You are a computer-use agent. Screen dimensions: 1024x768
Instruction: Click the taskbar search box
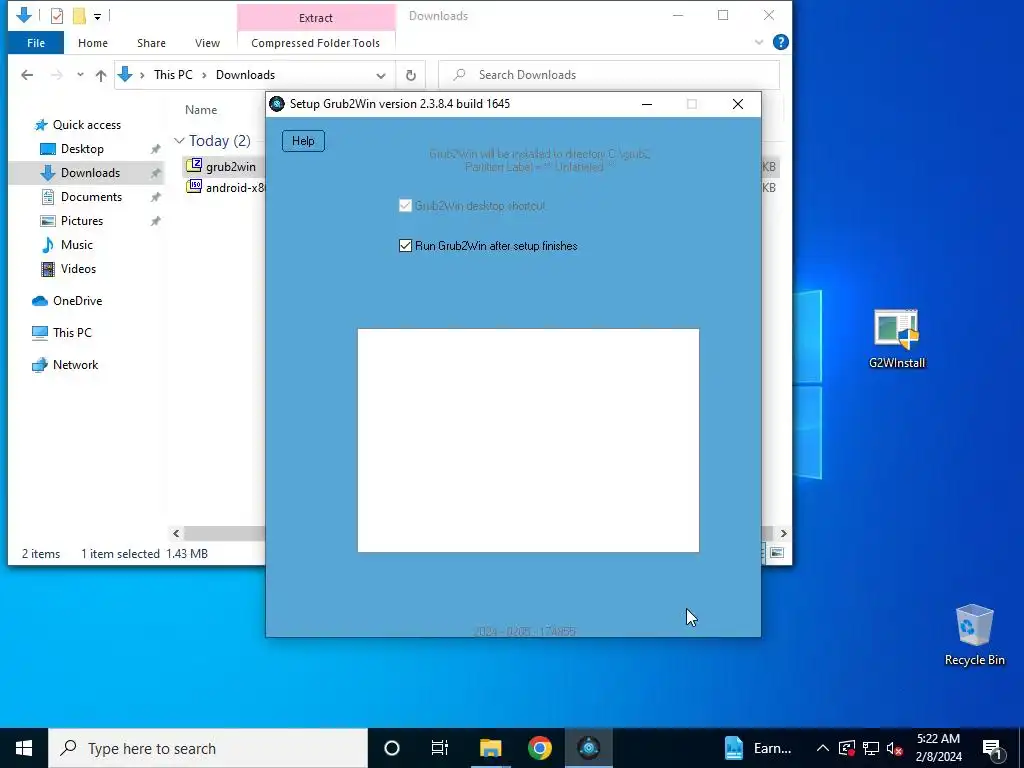click(x=208, y=748)
